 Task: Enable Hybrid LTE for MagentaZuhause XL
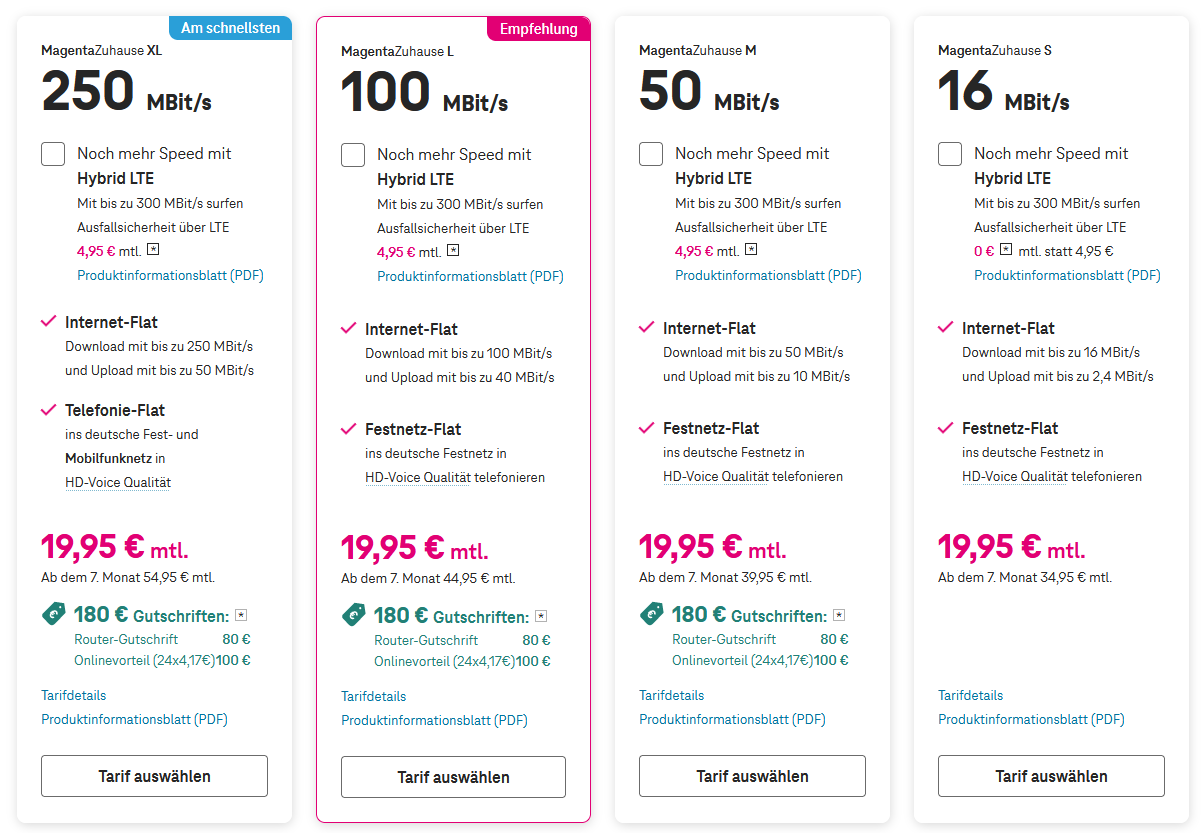point(53,154)
